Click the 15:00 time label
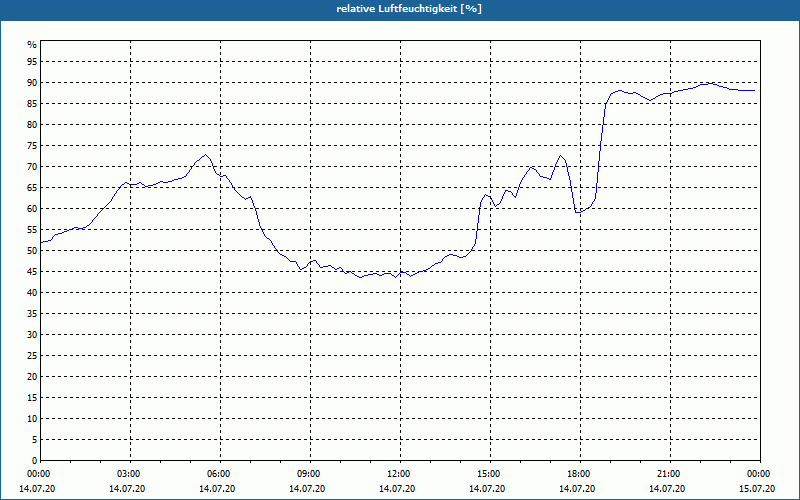This screenshot has width=800, height=500. [490, 474]
